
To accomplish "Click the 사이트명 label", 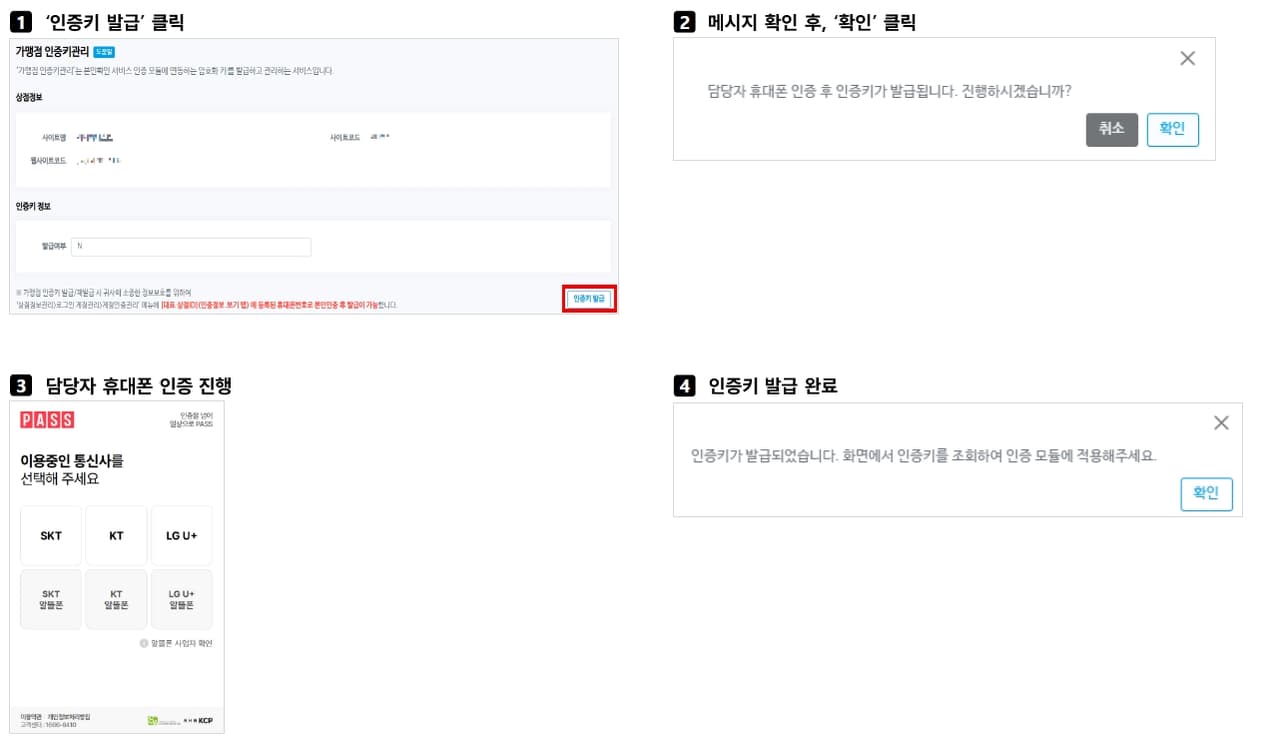I will point(54,137).
